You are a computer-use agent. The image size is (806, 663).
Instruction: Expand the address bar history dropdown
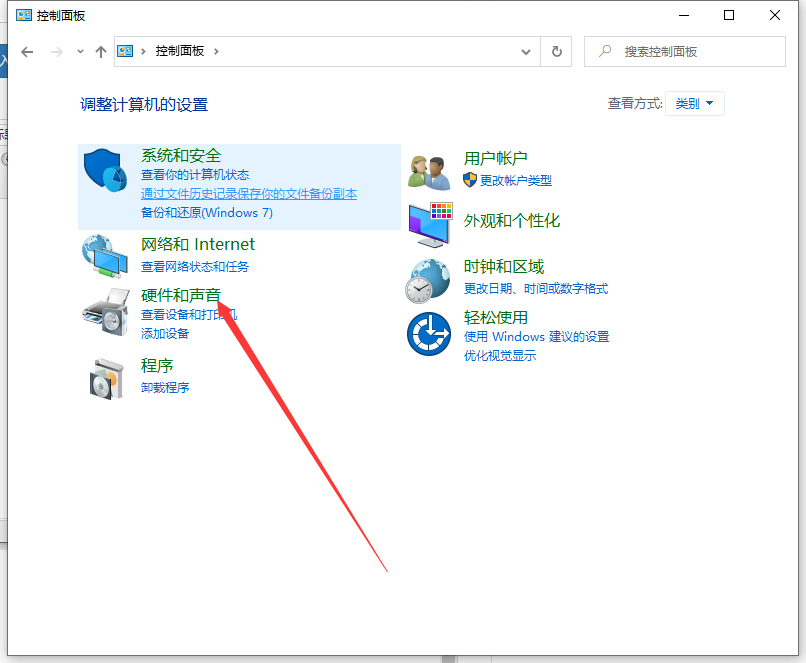[526, 51]
